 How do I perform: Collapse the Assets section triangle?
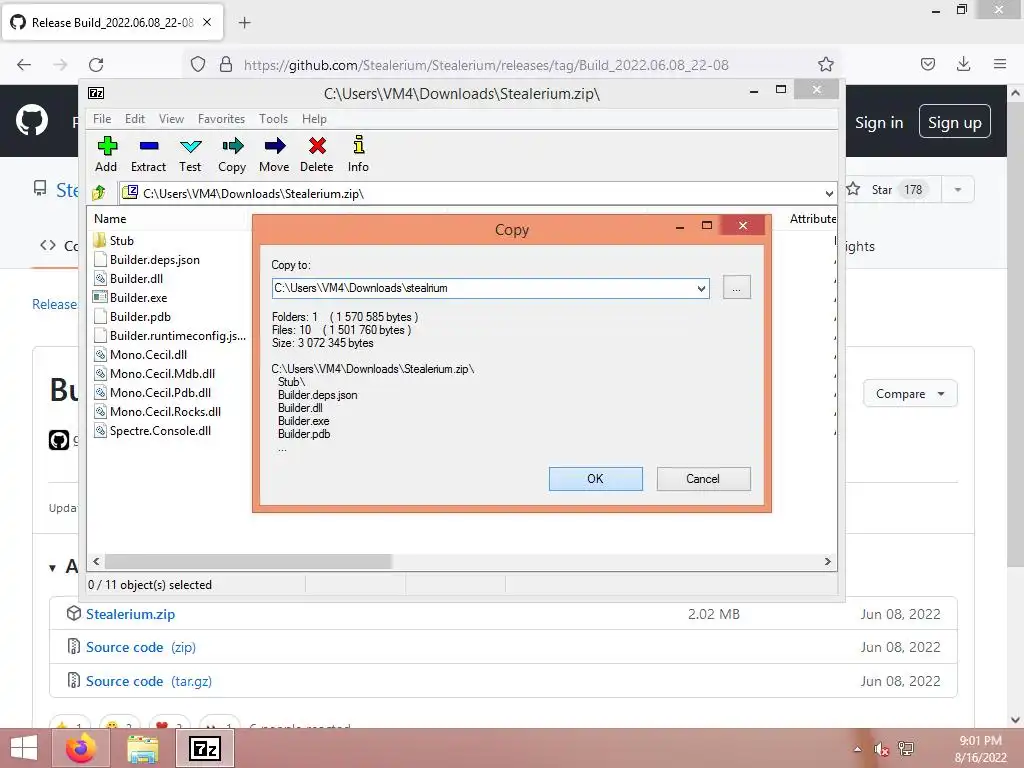(52, 568)
